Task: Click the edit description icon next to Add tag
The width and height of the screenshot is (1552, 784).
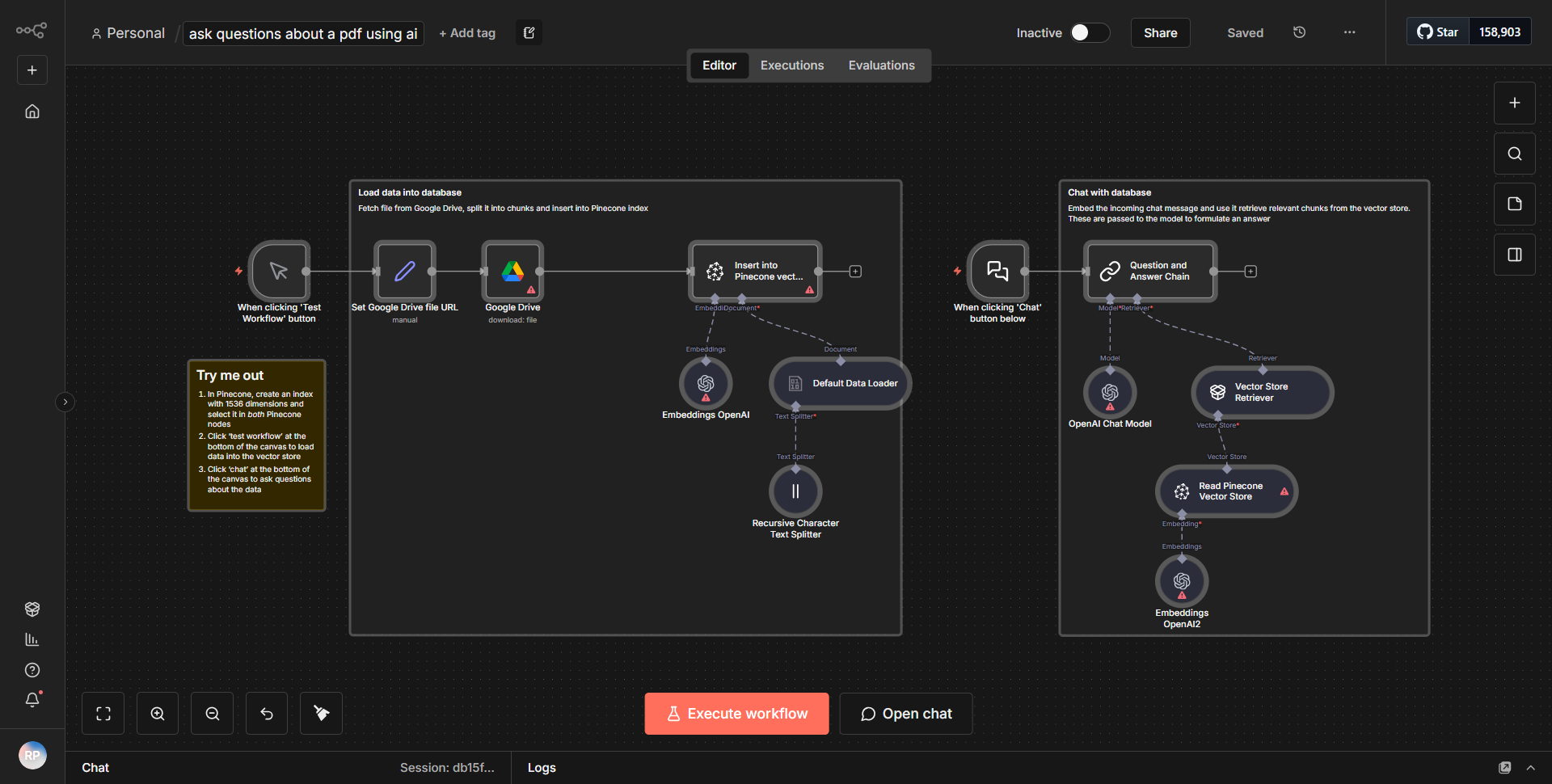Action: point(529,33)
